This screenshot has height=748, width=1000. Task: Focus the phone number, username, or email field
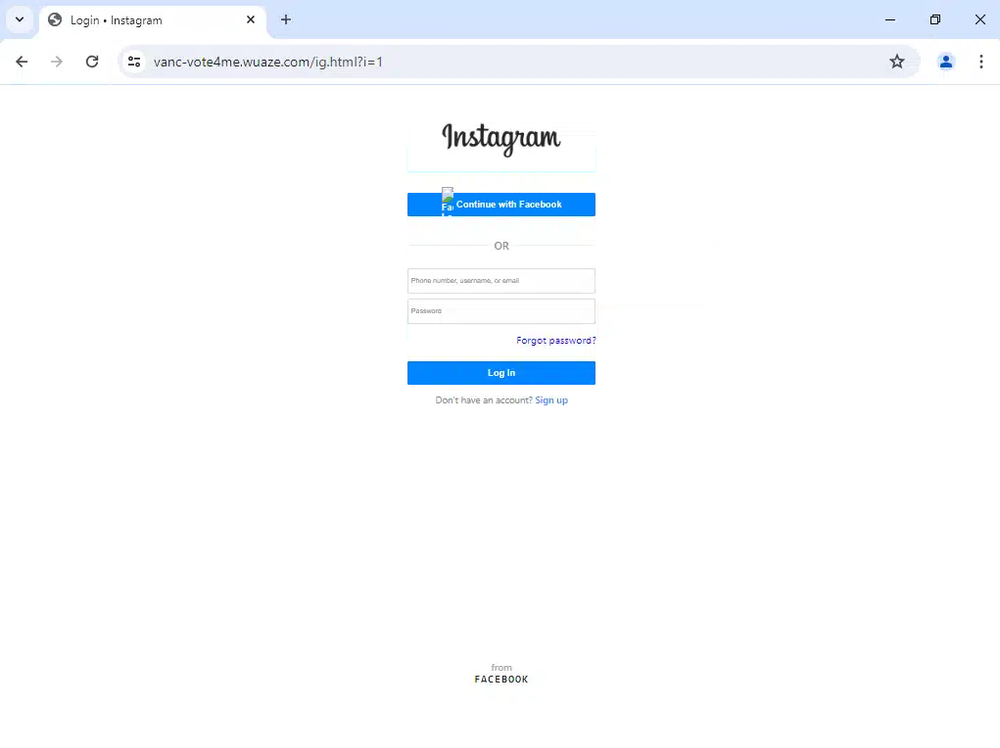501,281
